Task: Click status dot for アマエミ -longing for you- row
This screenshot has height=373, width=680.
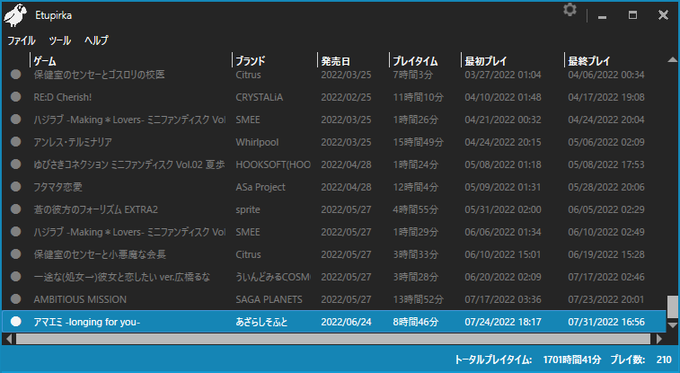Action: coord(16,321)
